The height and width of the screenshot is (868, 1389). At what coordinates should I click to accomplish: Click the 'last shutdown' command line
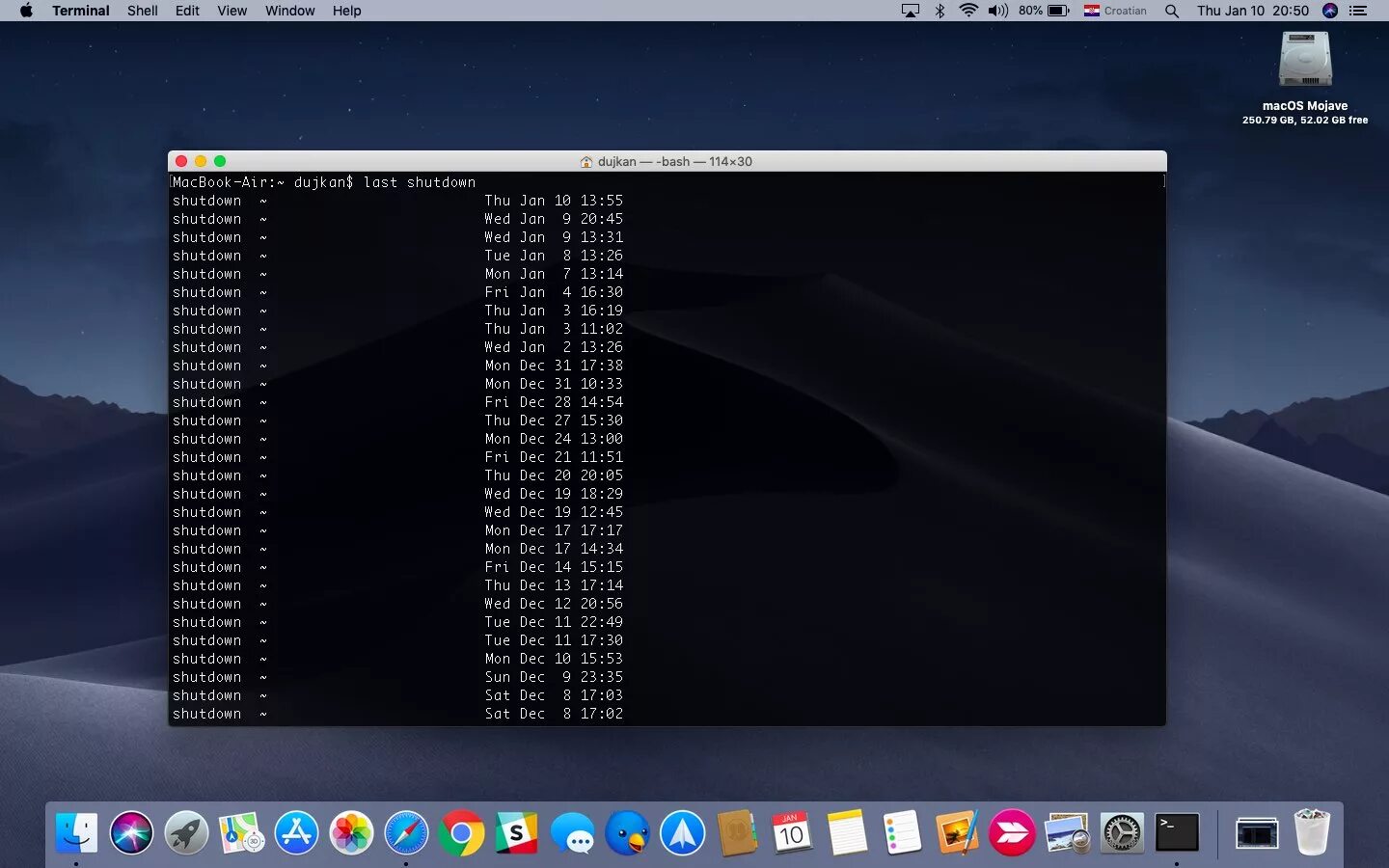pyautogui.click(x=420, y=182)
